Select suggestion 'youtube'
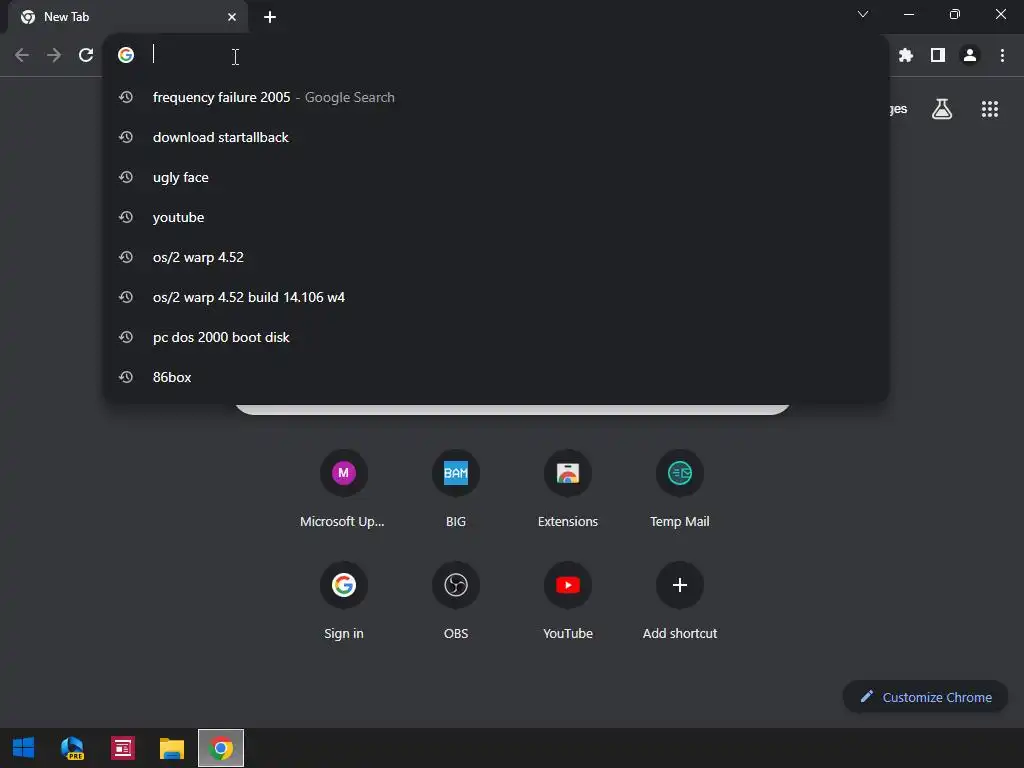The height and width of the screenshot is (768, 1024). [x=496, y=217]
